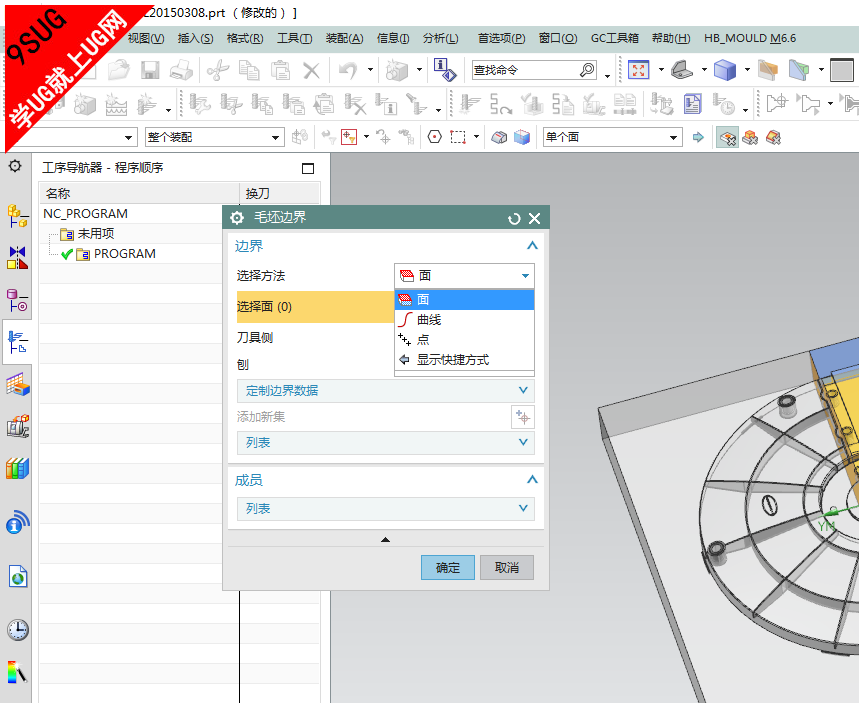859x703 pixels.
Task: Open the HD3D info sidebar icon
Action: [18, 522]
